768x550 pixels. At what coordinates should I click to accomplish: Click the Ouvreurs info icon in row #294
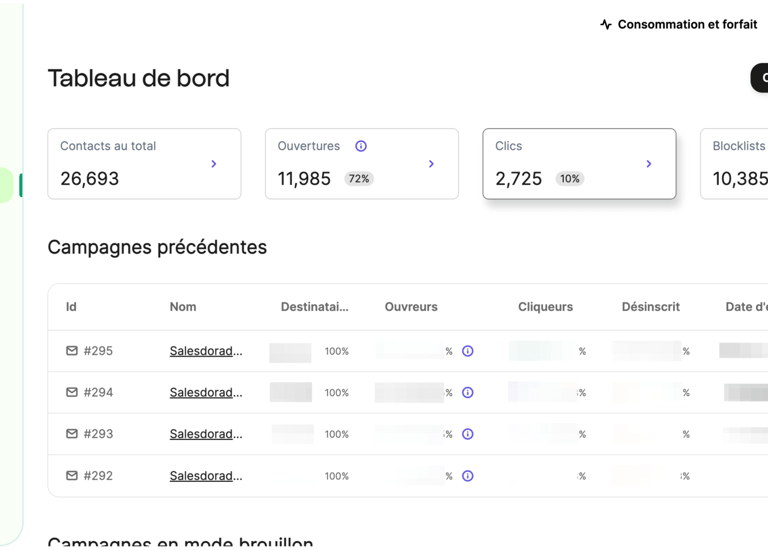point(467,392)
